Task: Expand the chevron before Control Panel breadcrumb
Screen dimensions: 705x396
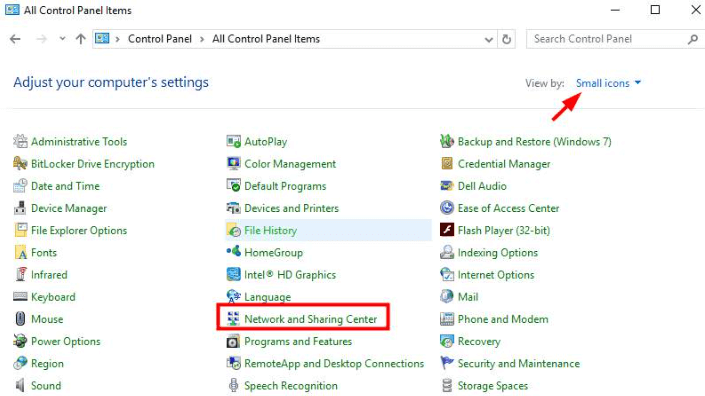Action: pos(117,40)
